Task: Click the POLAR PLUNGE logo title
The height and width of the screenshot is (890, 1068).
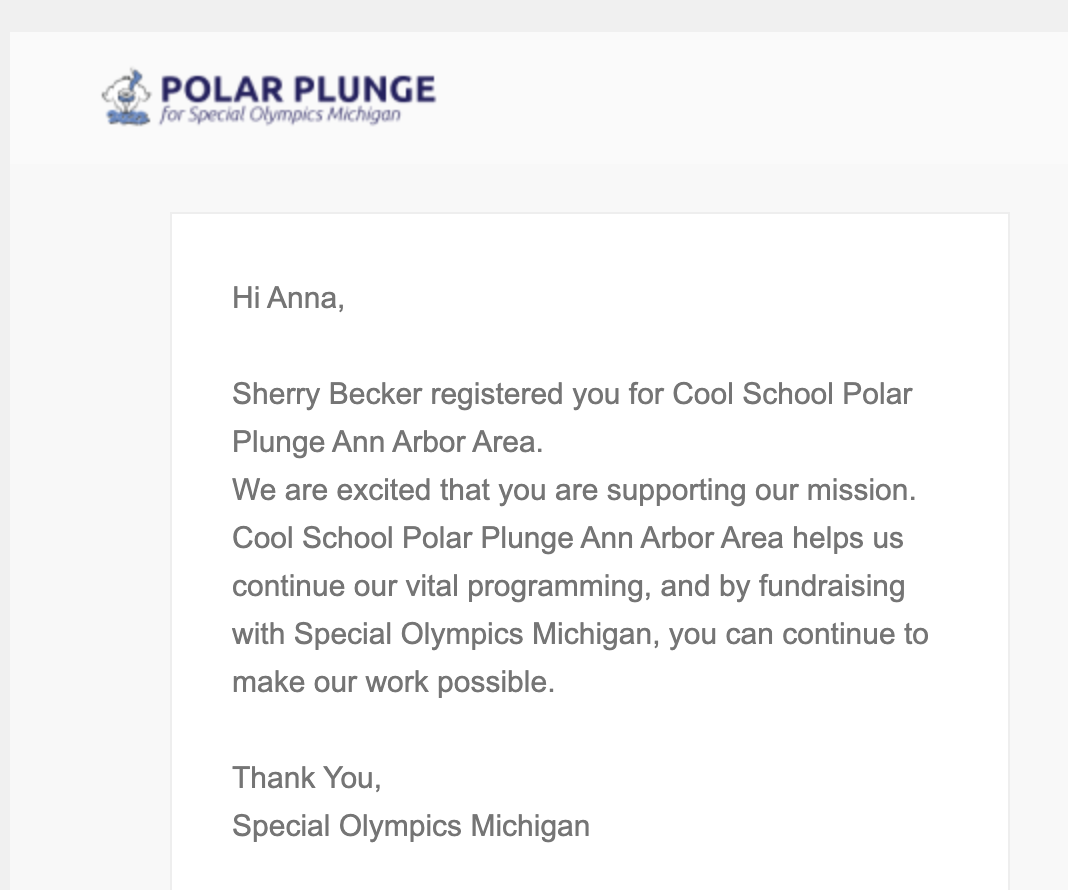Action: tap(297, 89)
